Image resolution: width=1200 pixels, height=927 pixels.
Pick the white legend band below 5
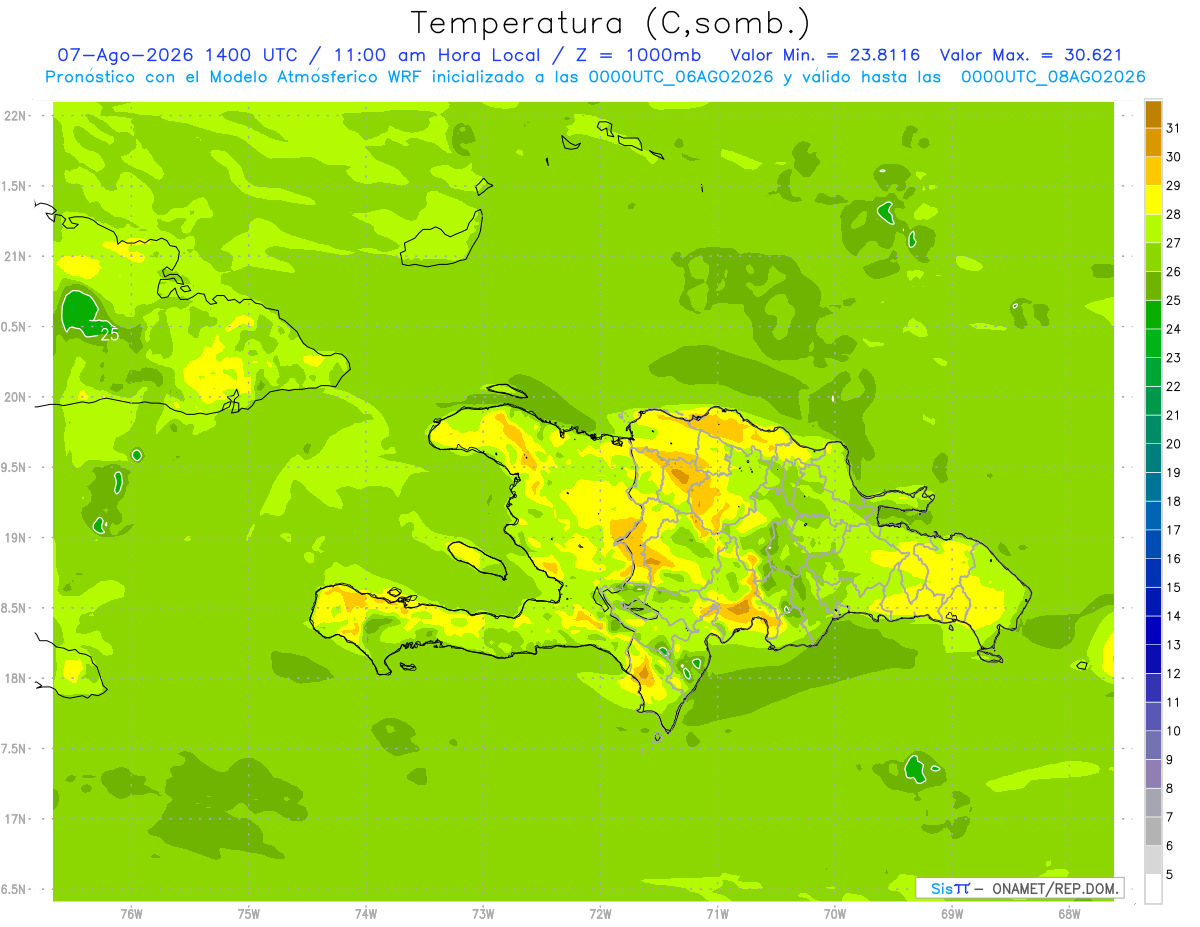[1153, 889]
